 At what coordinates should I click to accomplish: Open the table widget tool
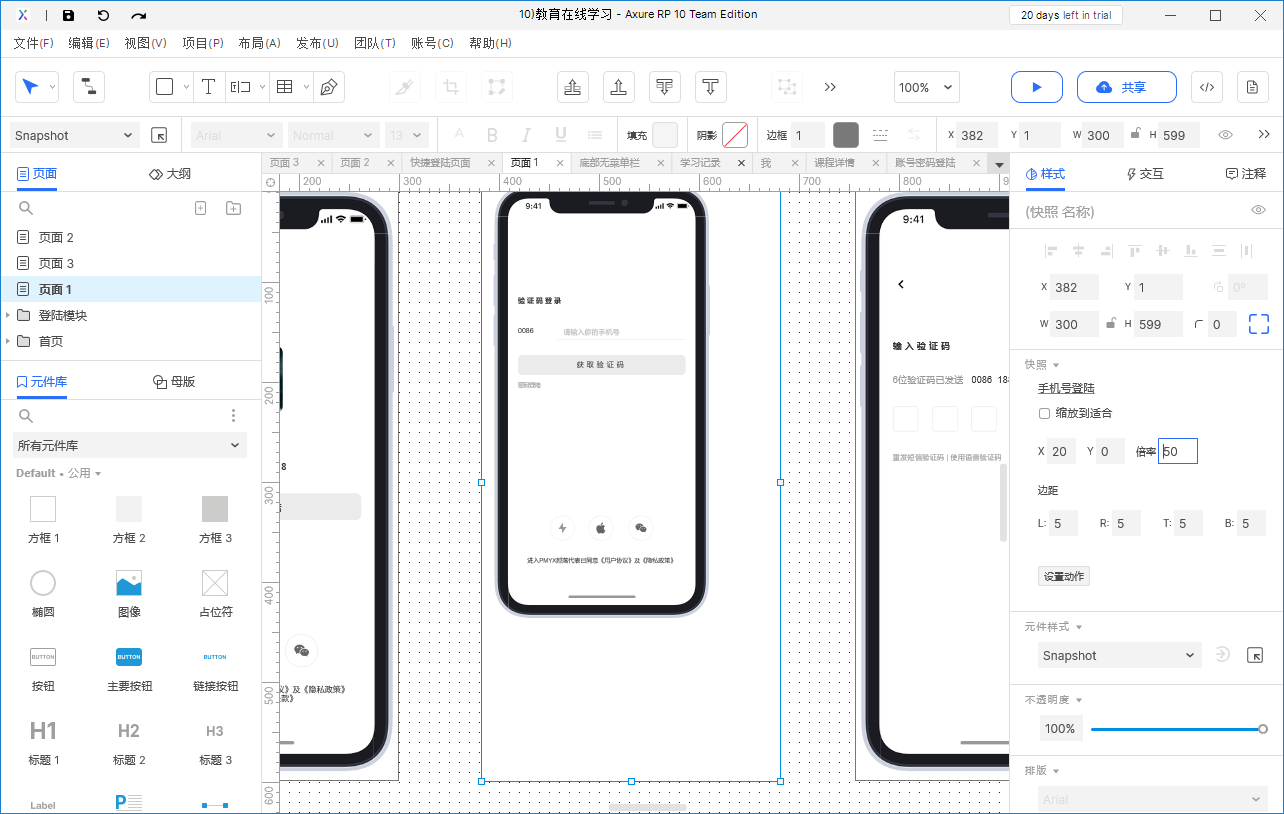(x=284, y=87)
